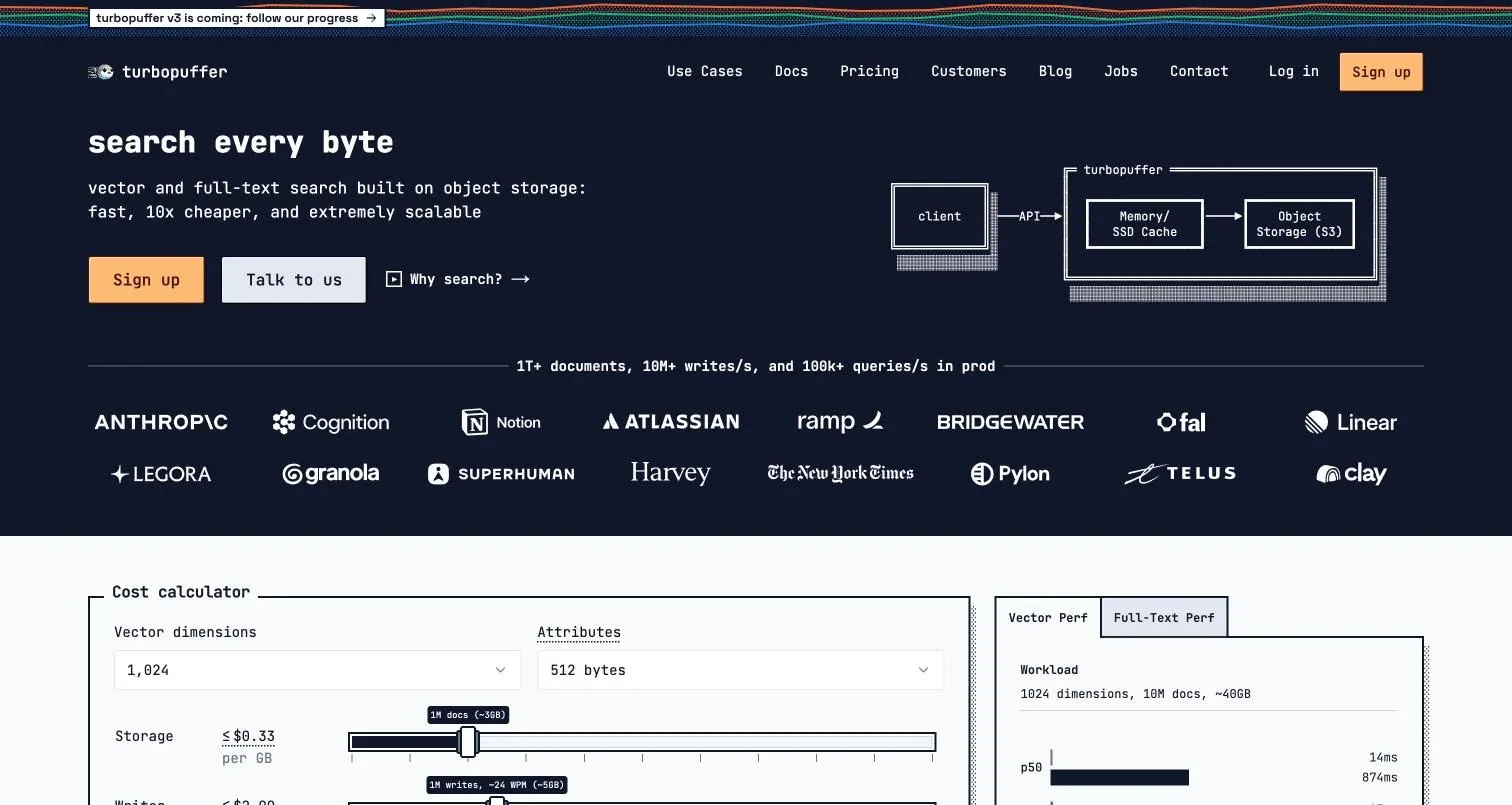Click the Cognition customer logo
This screenshot has height=805, width=1512.
click(331, 422)
